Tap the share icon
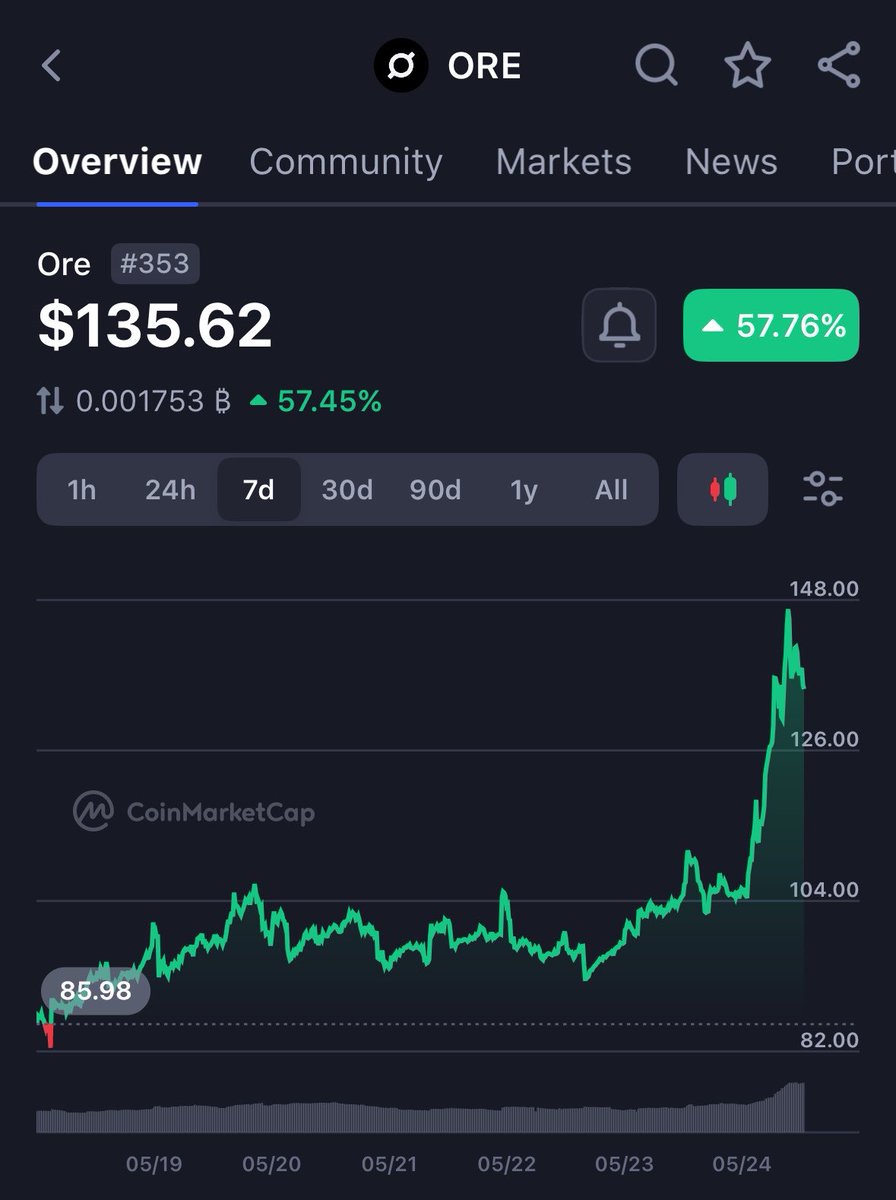This screenshot has height=1200, width=896. coord(839,66)
